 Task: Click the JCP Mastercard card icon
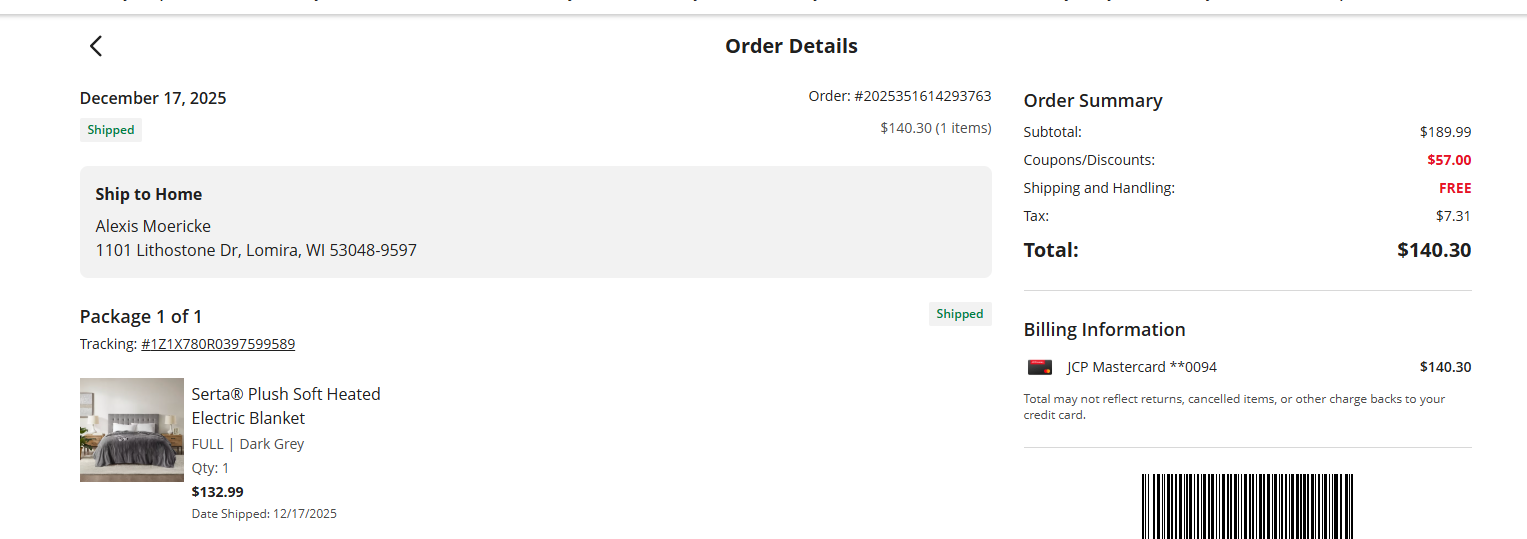(x=1040, y=367)
